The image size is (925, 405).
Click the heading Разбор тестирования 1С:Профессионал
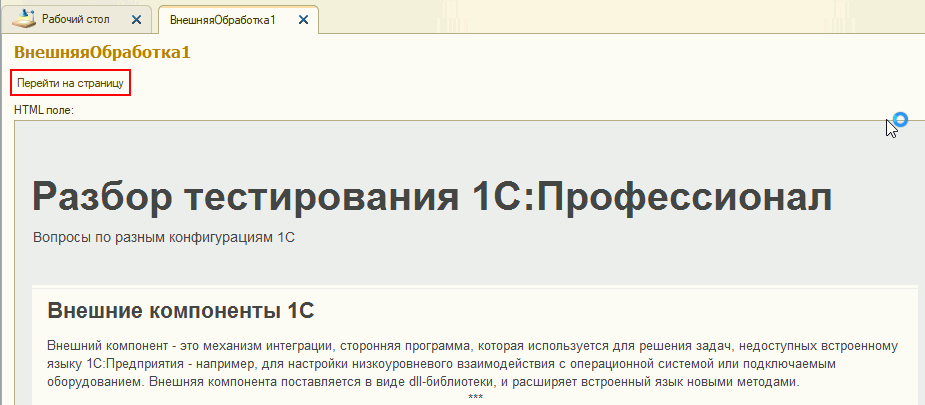[x=432, y=196]
